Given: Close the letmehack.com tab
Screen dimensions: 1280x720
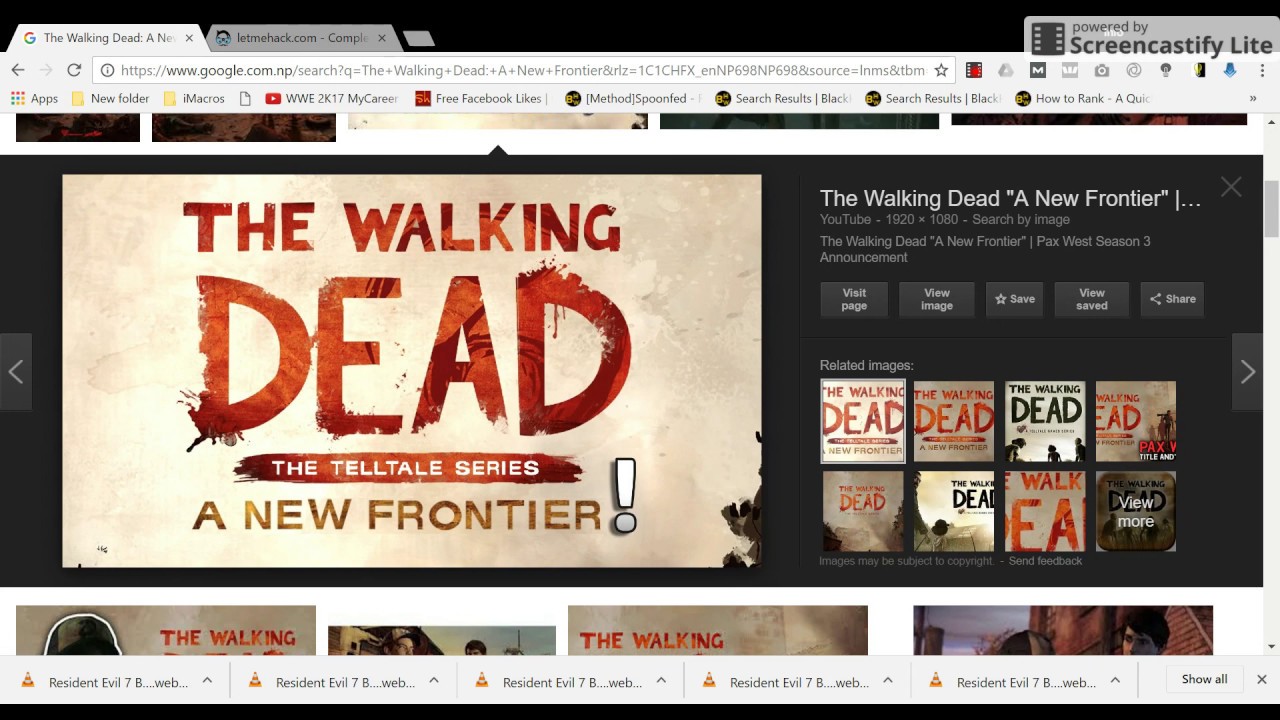Looking at the screenshot, I should click(381, 38).
